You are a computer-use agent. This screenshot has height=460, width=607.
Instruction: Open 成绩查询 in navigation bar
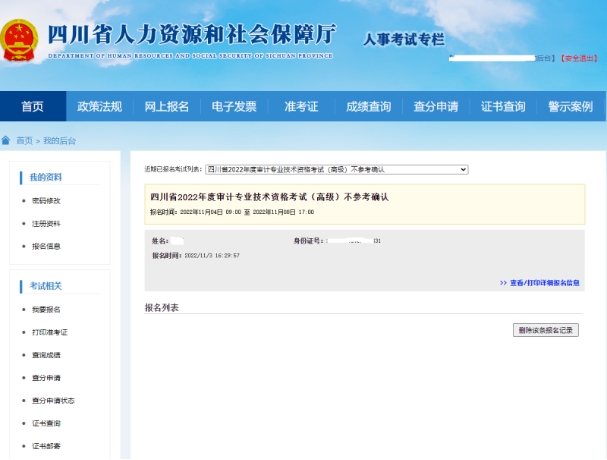coord(368,107)
